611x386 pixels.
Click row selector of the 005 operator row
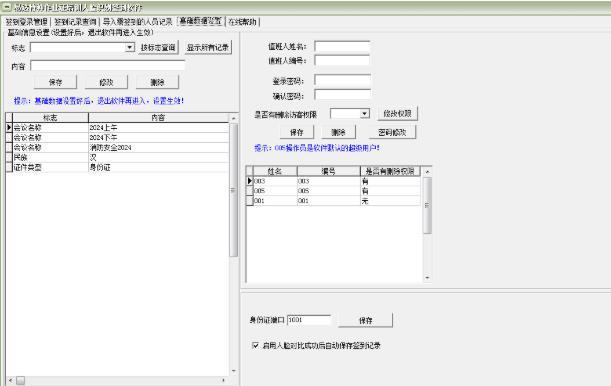click(249, 191)
